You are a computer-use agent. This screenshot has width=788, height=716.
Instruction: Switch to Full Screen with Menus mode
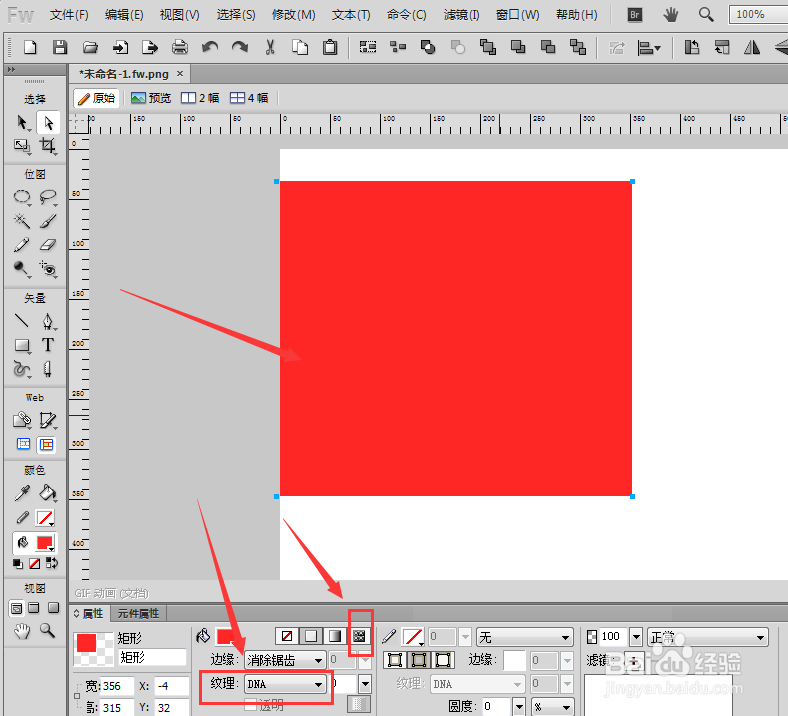click(x=34, y=608)
